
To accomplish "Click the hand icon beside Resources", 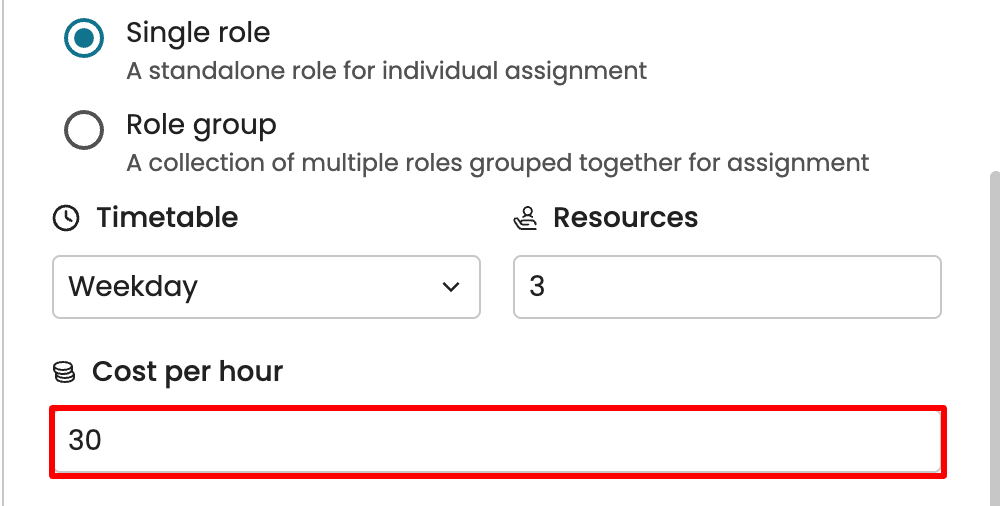I will 526,218.
